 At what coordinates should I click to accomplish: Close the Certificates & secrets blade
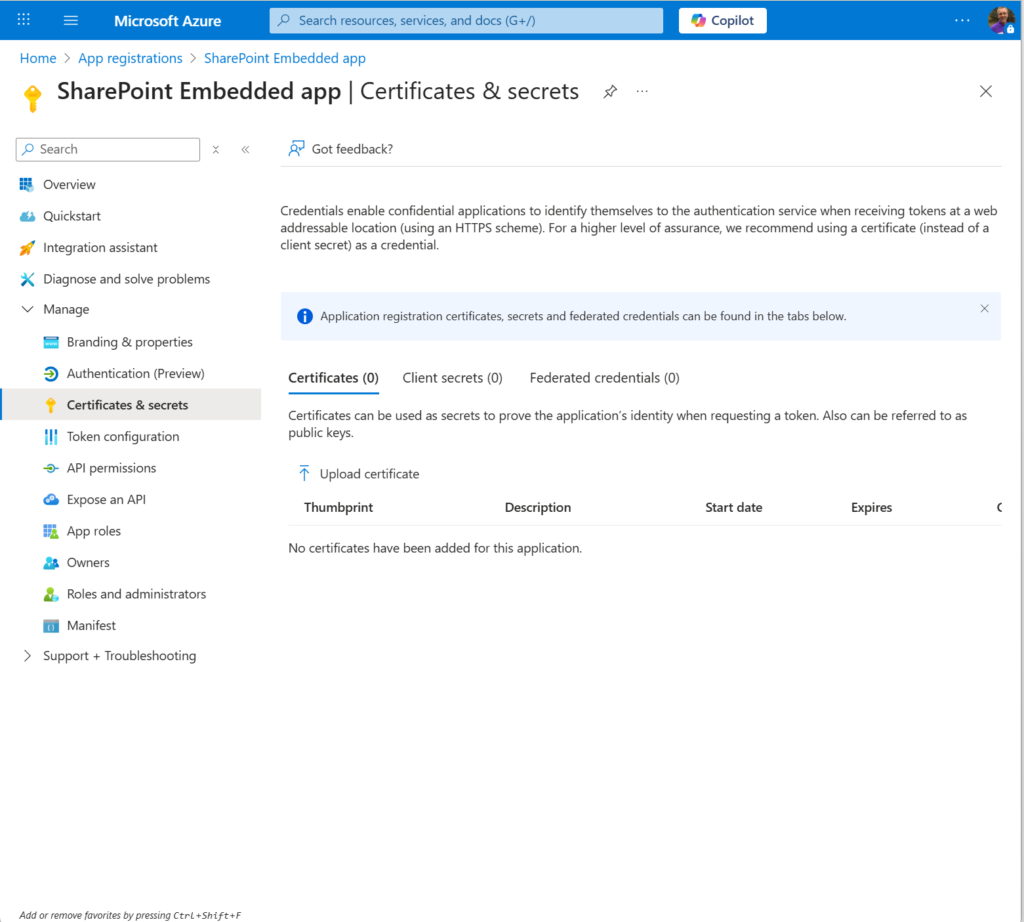coord(985,91)
